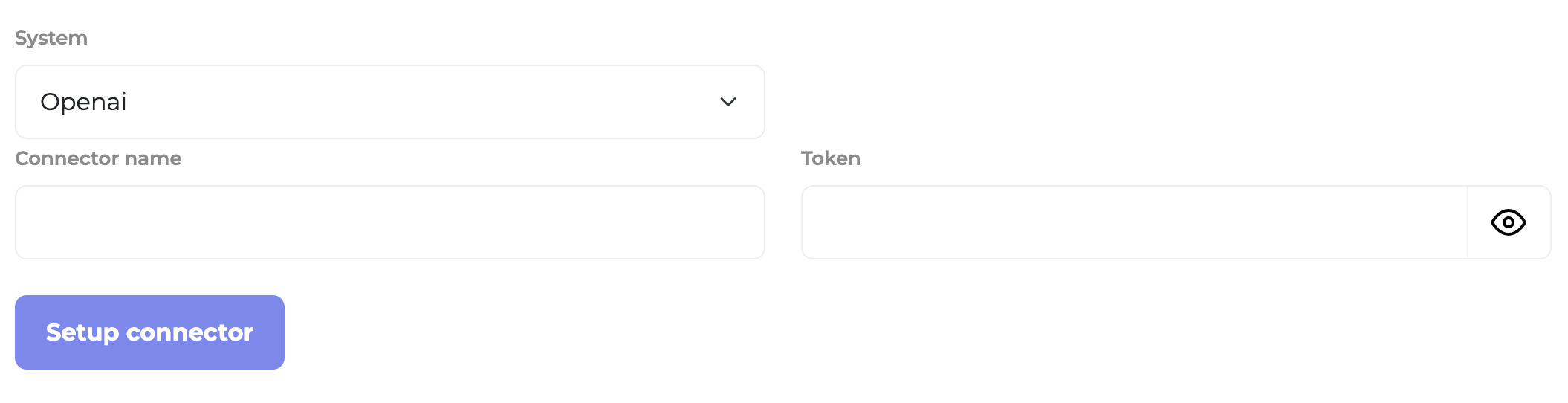Viewport: 1568px width, 403px height.
Task: Click the Setup connector button
Action: click(x=149, y=332)
